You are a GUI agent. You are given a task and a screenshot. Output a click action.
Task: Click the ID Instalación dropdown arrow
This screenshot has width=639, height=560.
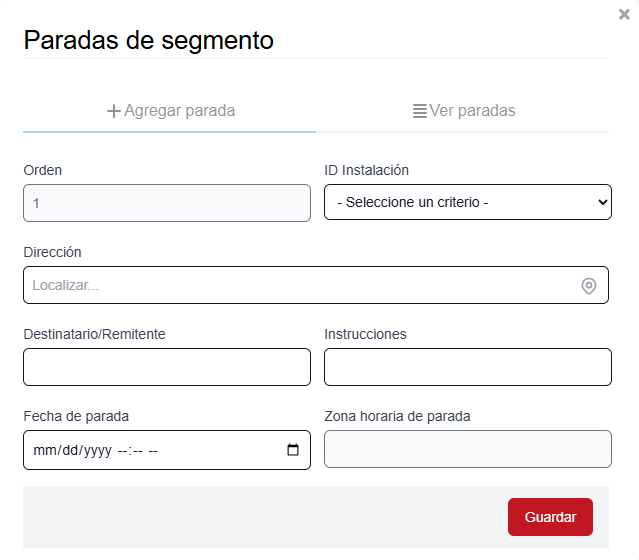602,202
